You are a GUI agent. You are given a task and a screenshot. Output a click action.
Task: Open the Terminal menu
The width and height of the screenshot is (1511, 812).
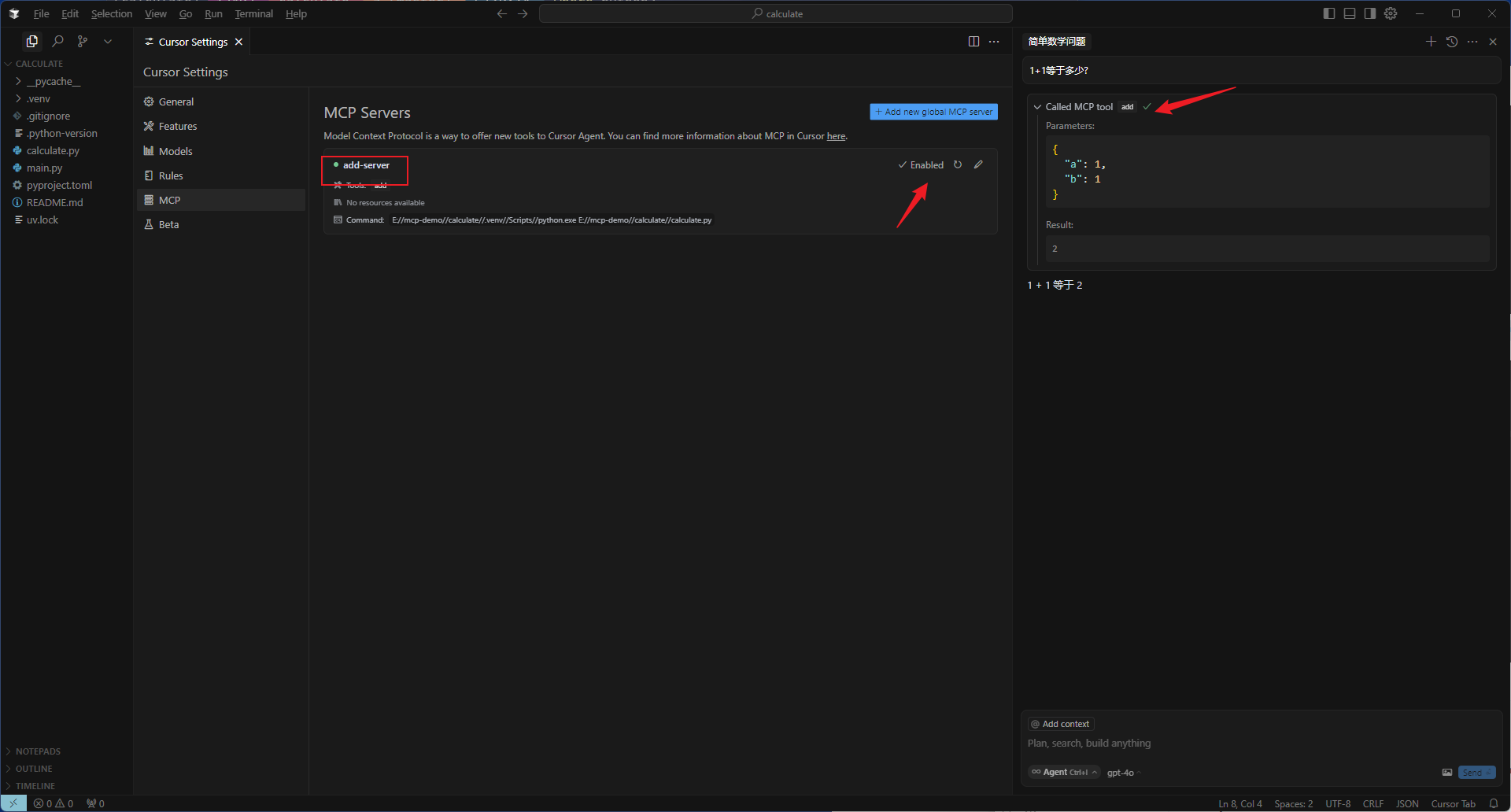pos(253,13)
